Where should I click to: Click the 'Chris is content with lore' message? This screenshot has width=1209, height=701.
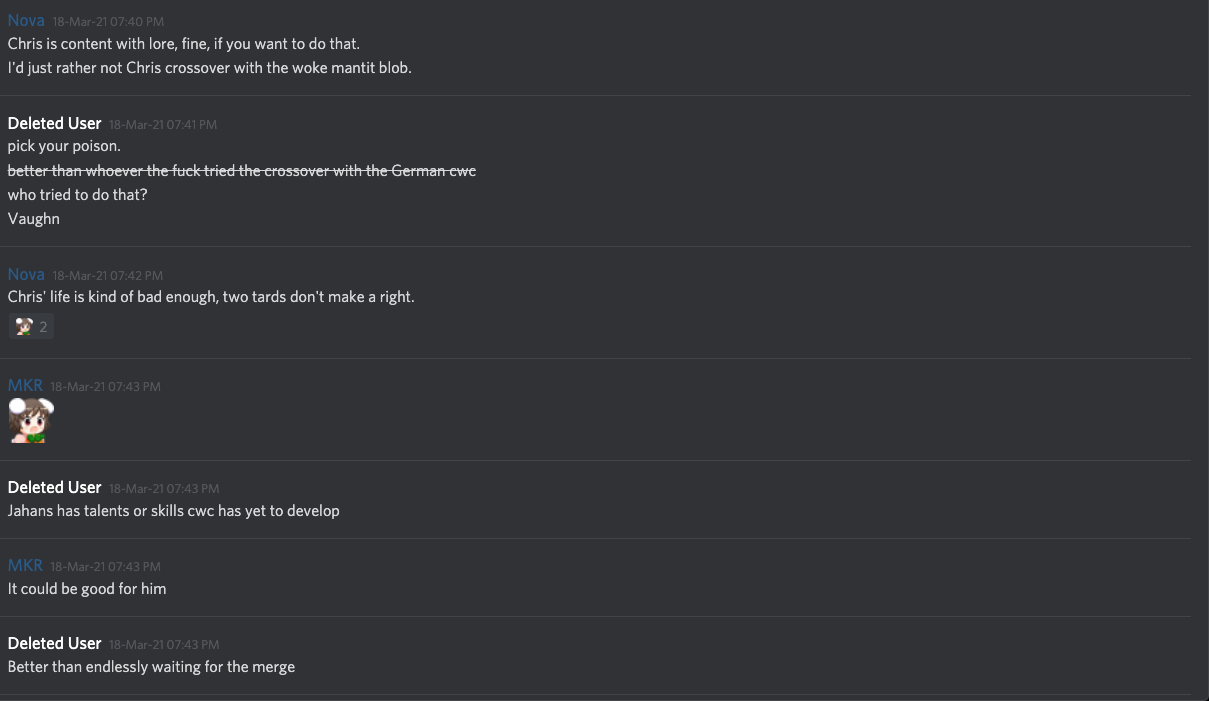point(183,44)
